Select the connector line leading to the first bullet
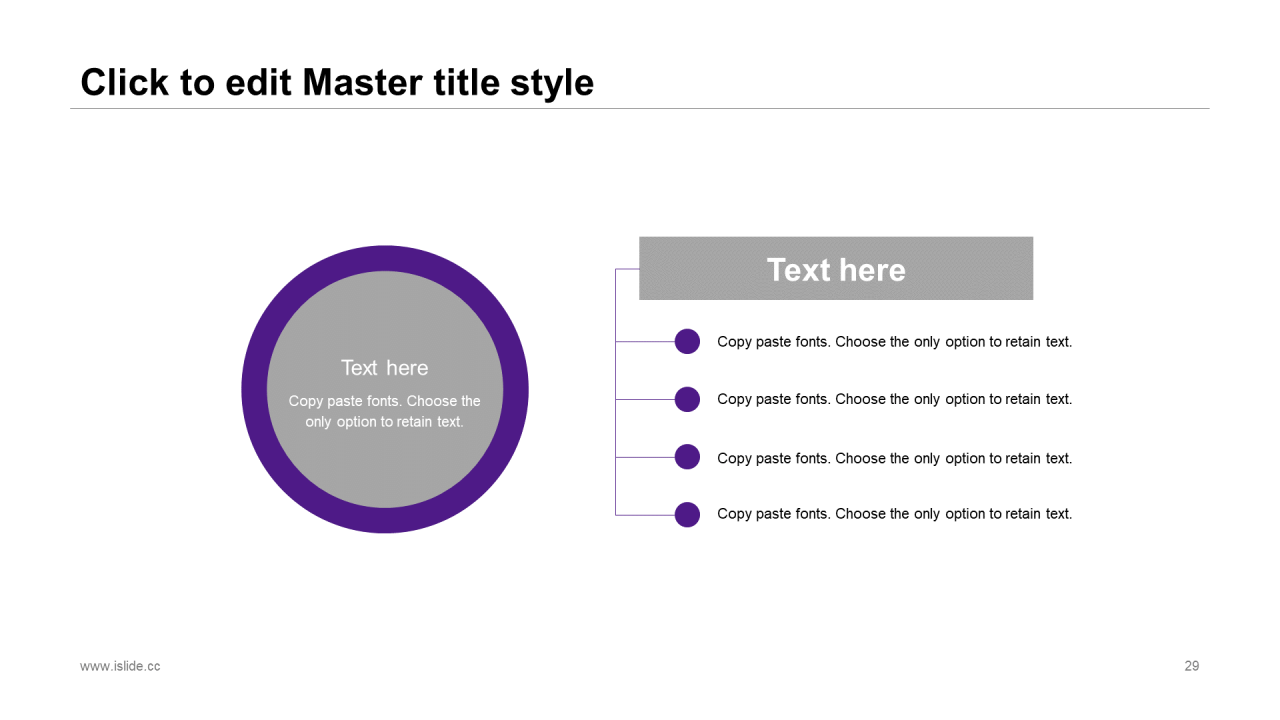Image resolution: width=1280 pixels, height=720 pixels. click(x=645, y=342)
